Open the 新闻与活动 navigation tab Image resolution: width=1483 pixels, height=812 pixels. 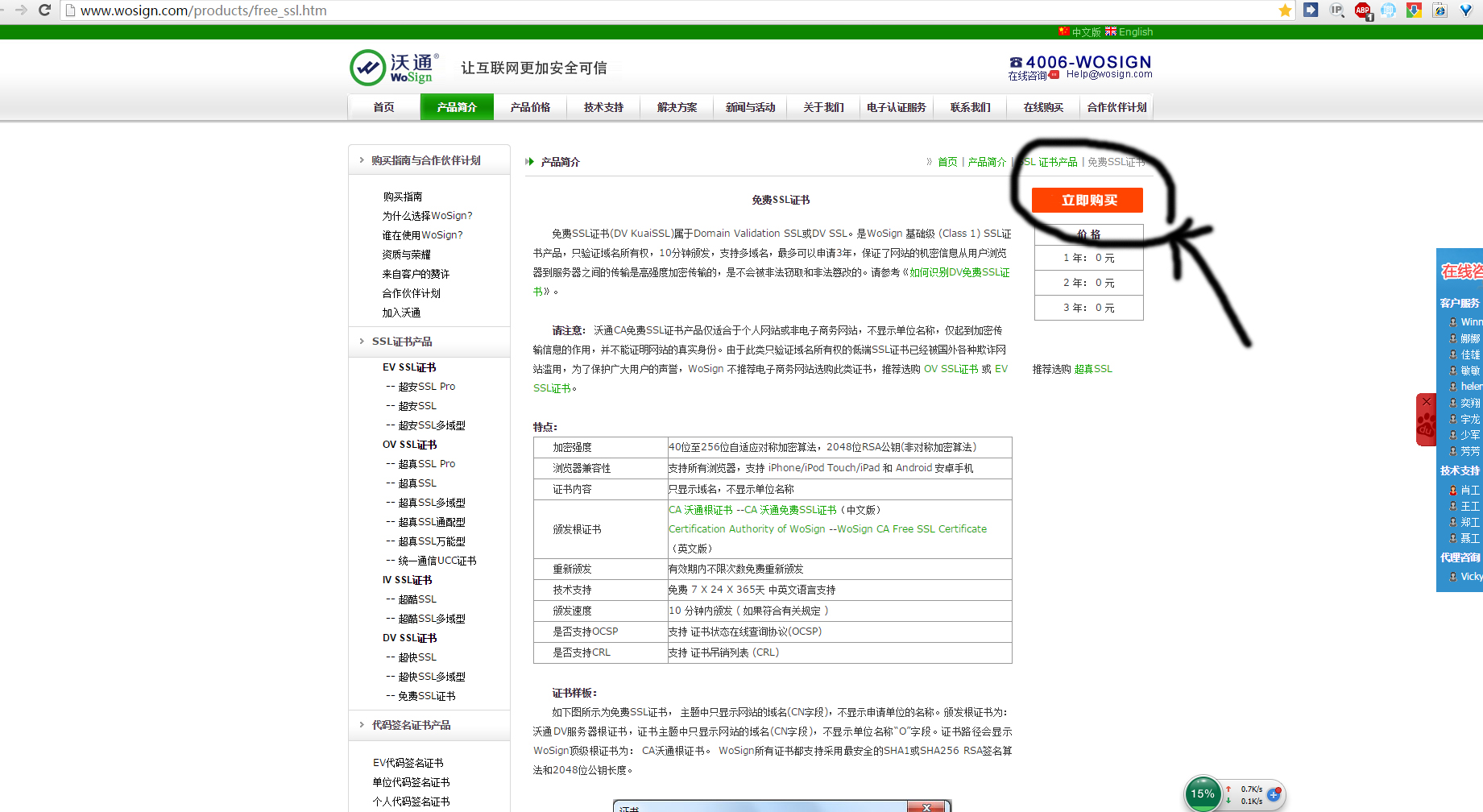click(x=750, y=107)
